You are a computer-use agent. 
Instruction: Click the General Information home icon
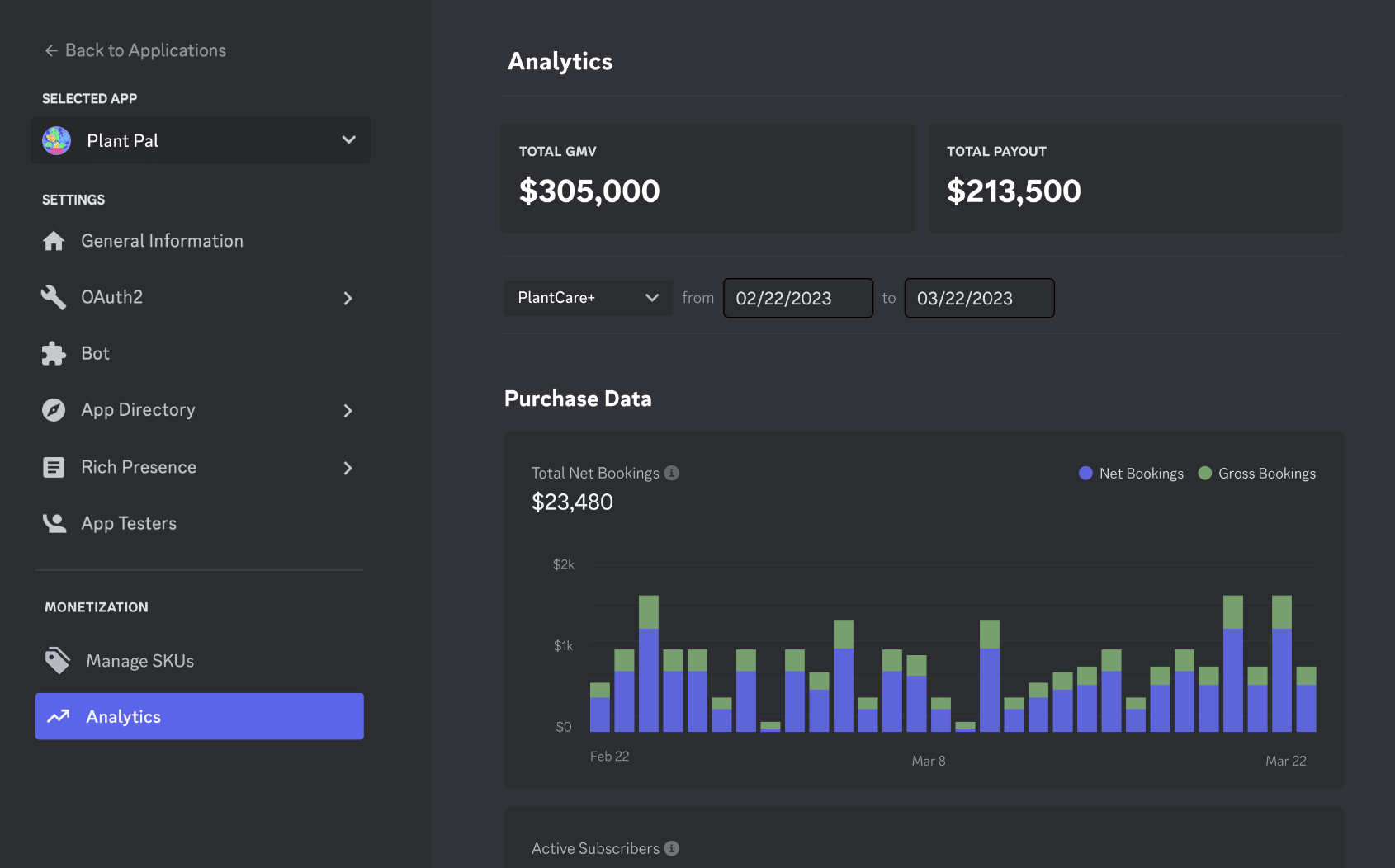point(54,241)
